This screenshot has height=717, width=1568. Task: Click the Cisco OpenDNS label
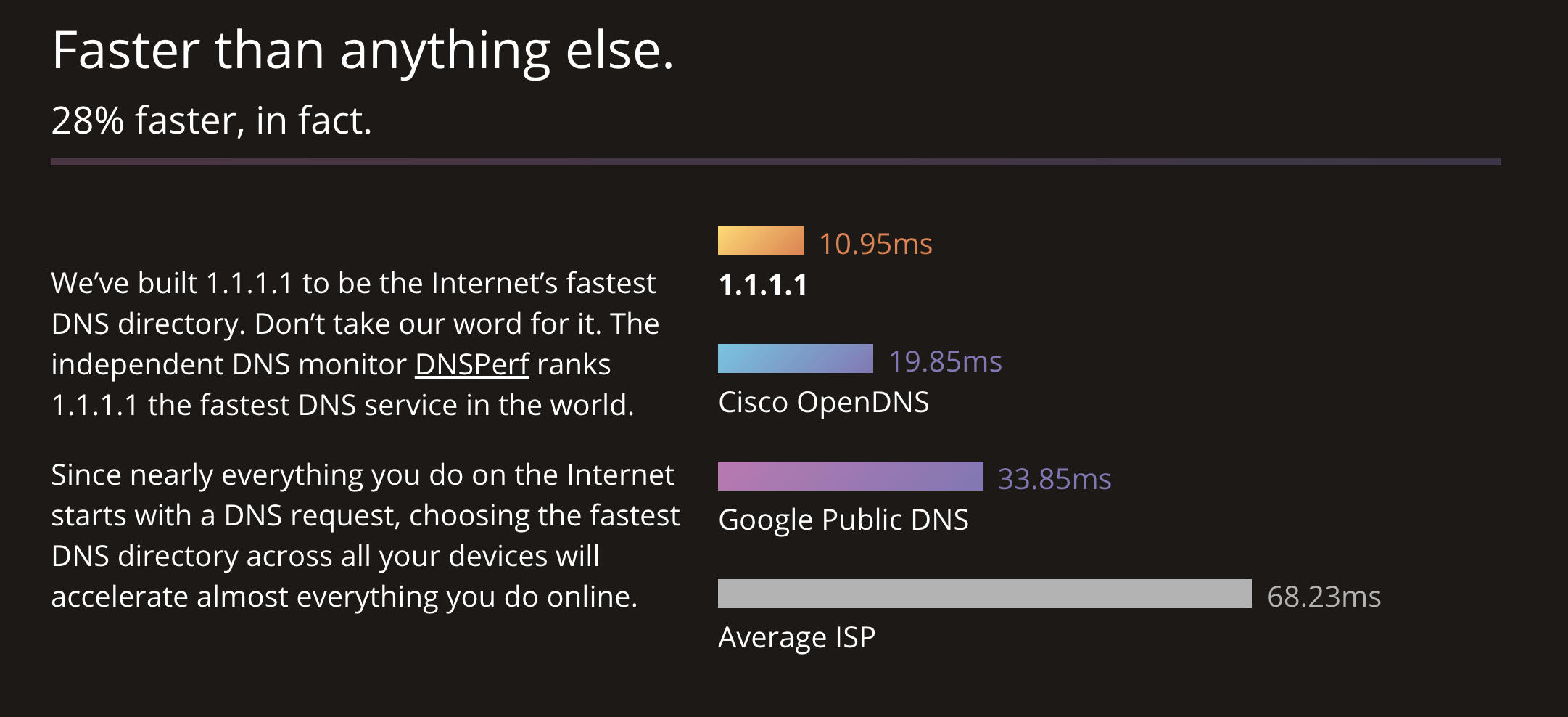coord(823,402)
